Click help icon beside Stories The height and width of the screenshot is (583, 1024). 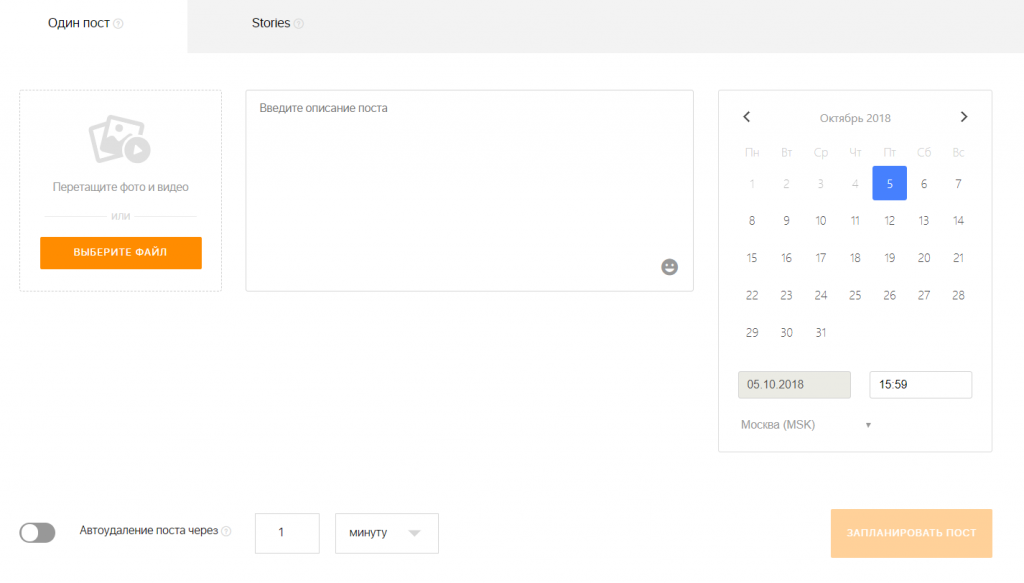click(x=298, y=24)
